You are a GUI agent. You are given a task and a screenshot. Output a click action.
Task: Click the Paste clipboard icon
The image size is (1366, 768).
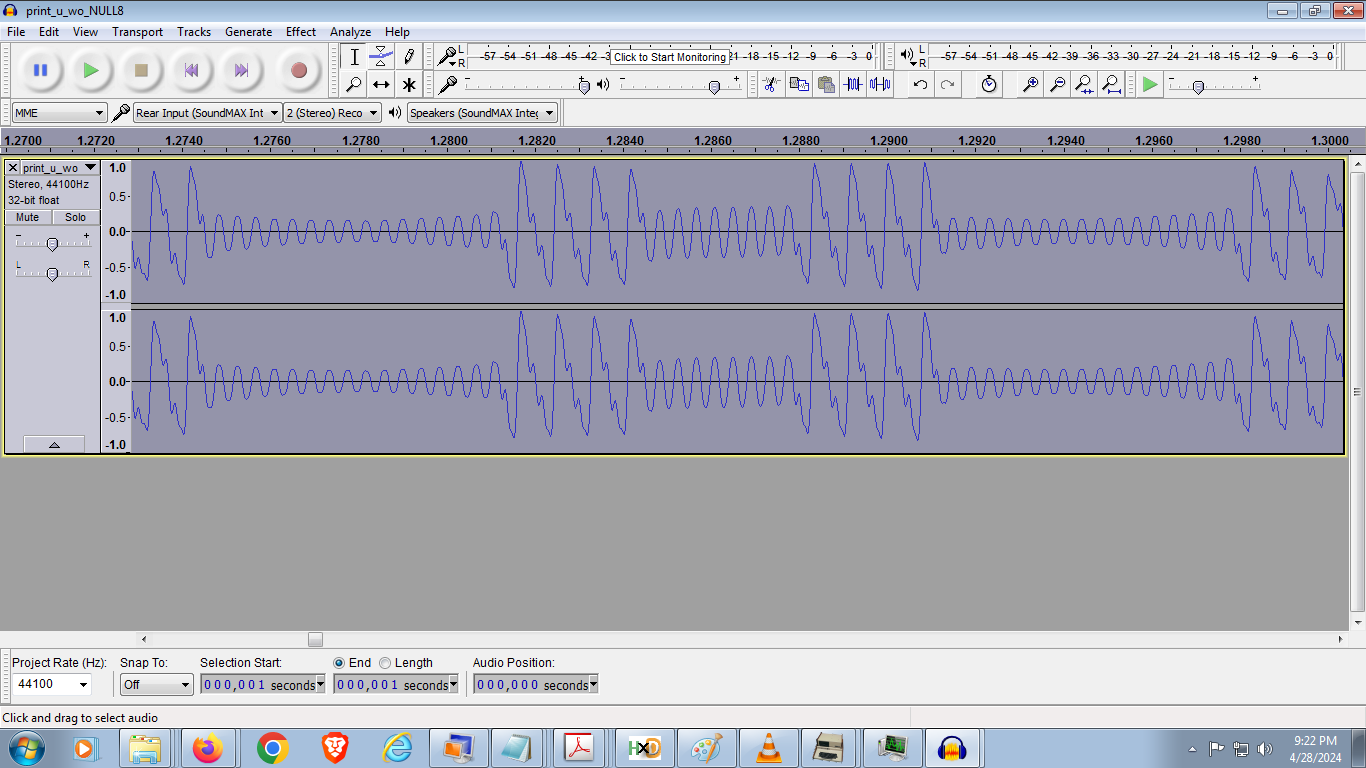(x=825, y=84)
